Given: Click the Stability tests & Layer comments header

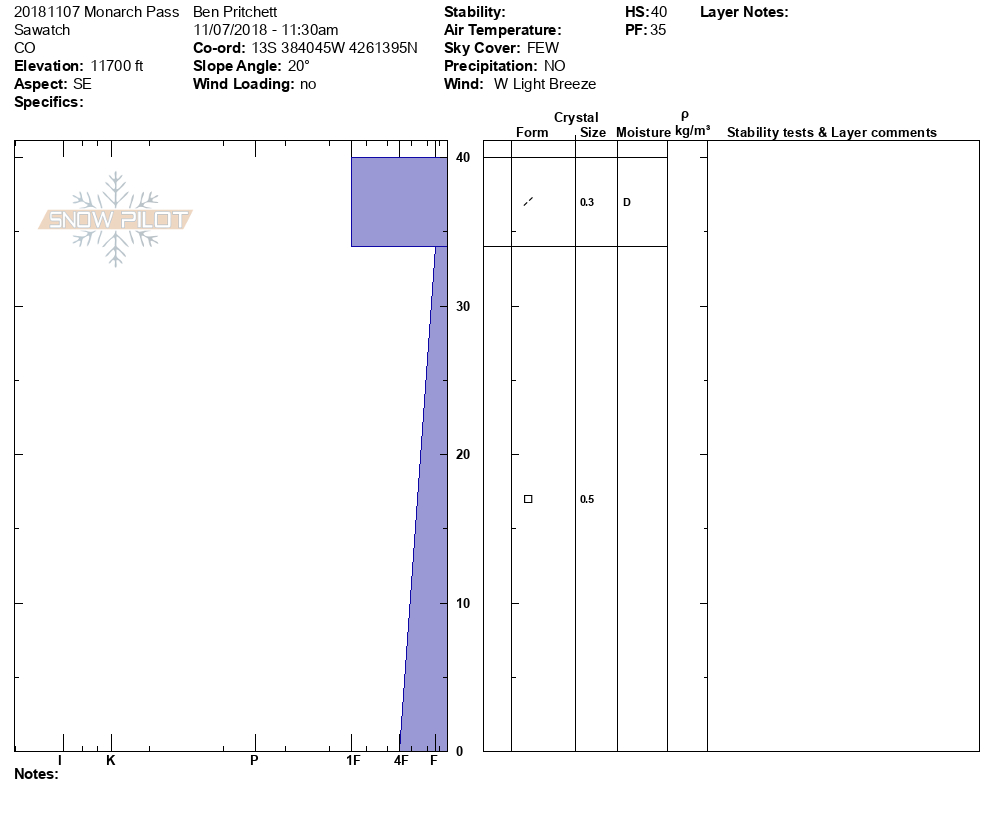Looking at the screenshot, I should point(831,133).
